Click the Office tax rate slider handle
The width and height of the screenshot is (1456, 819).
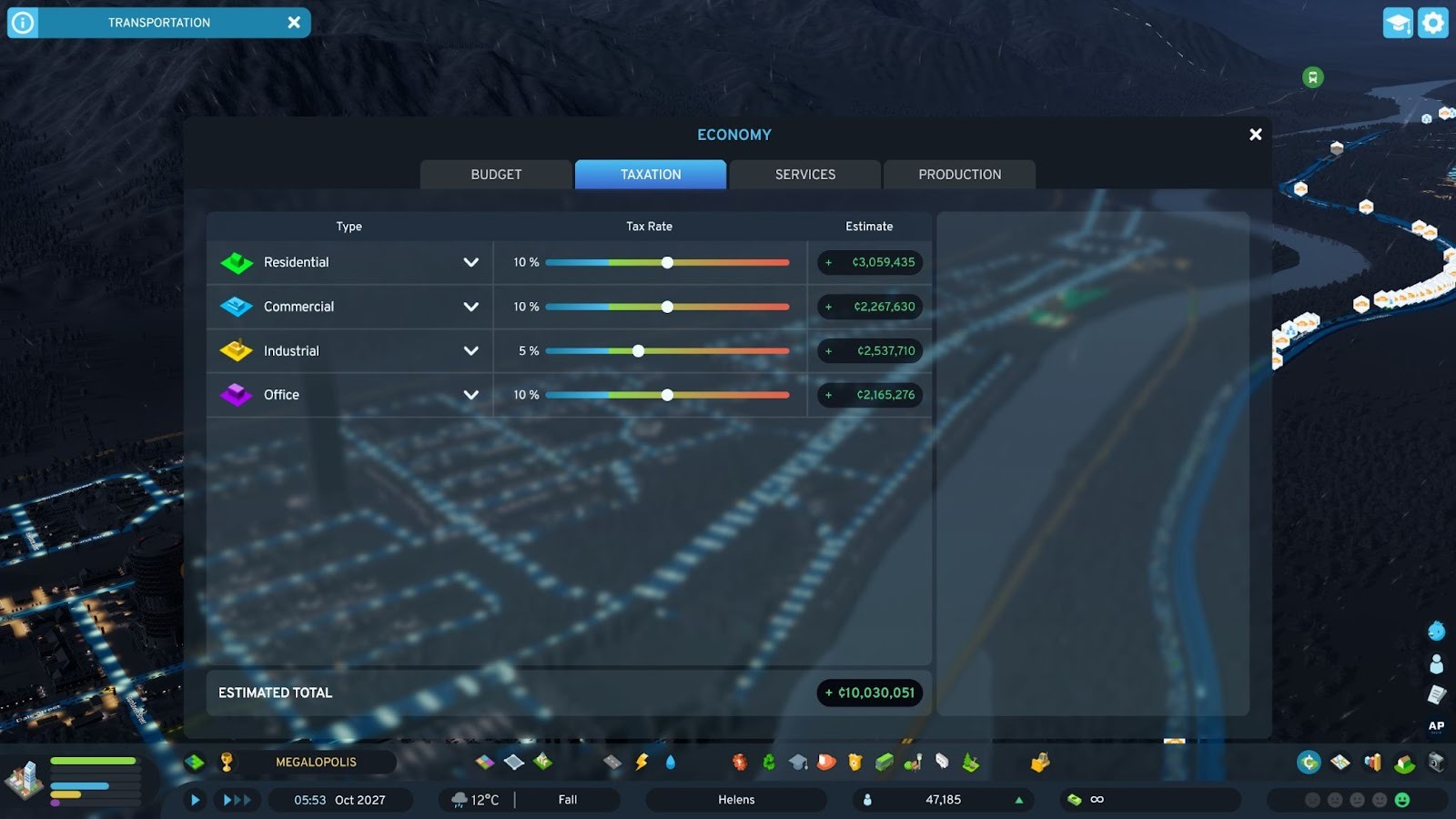pos(667,395)
